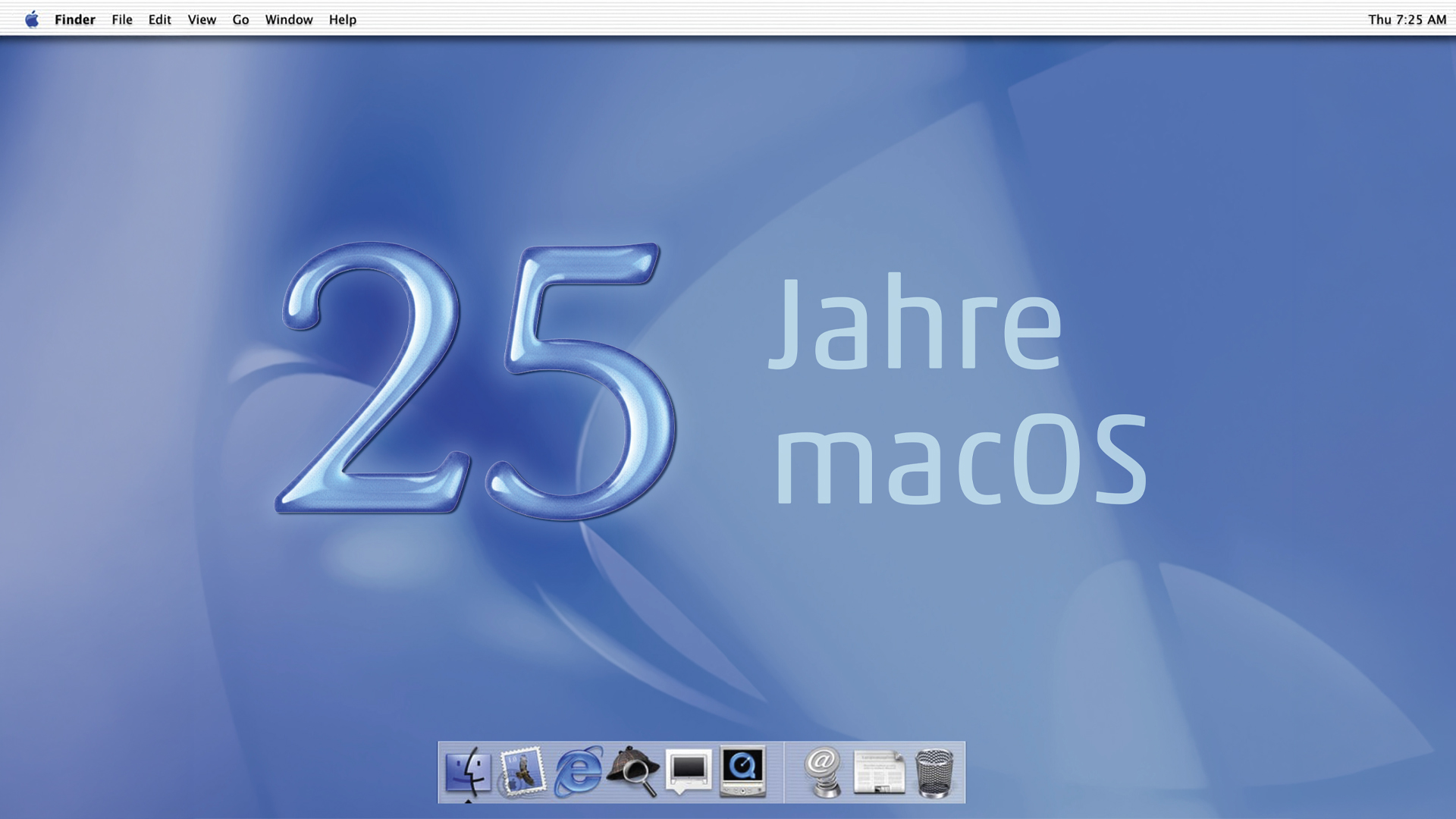The image size is (1456, 819).
Task: Open the Go menu
Action: point(240,20)
